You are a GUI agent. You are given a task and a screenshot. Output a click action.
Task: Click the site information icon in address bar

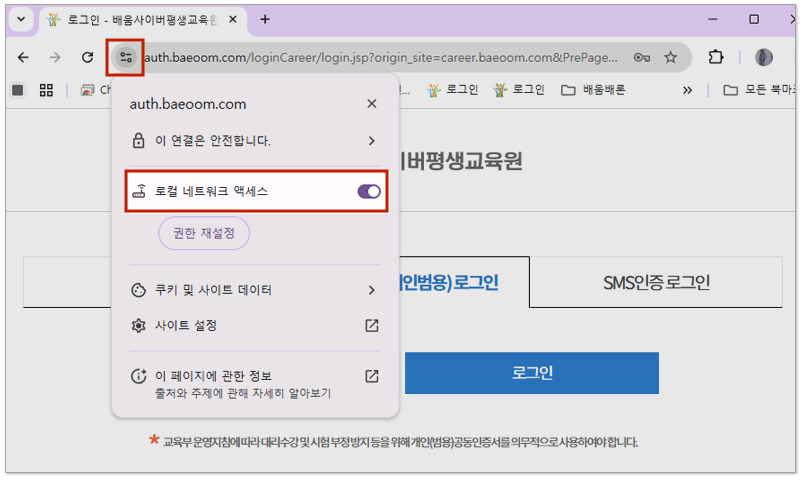(x=126, y=57)
